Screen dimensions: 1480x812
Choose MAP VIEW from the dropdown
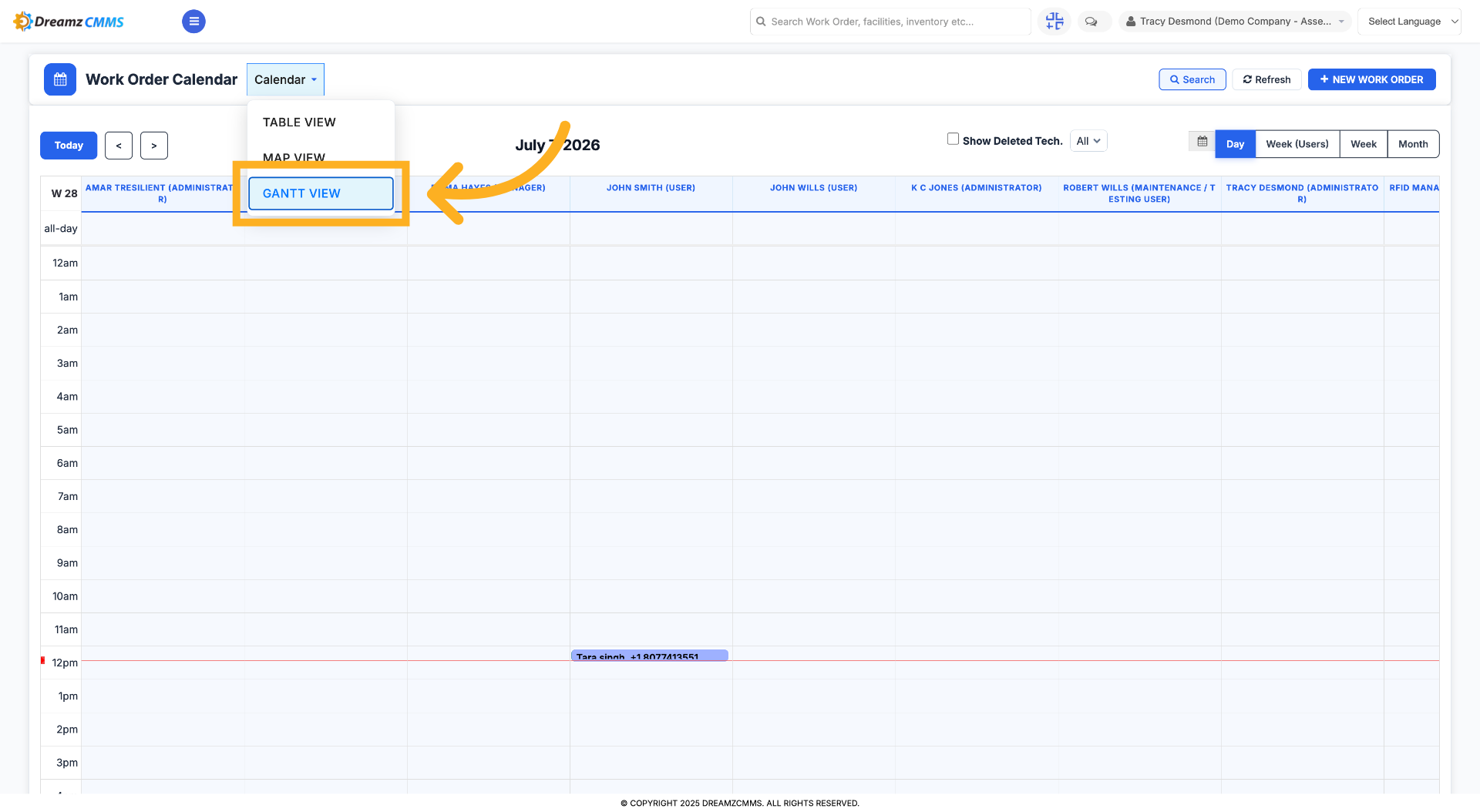(x=294, y=157)
